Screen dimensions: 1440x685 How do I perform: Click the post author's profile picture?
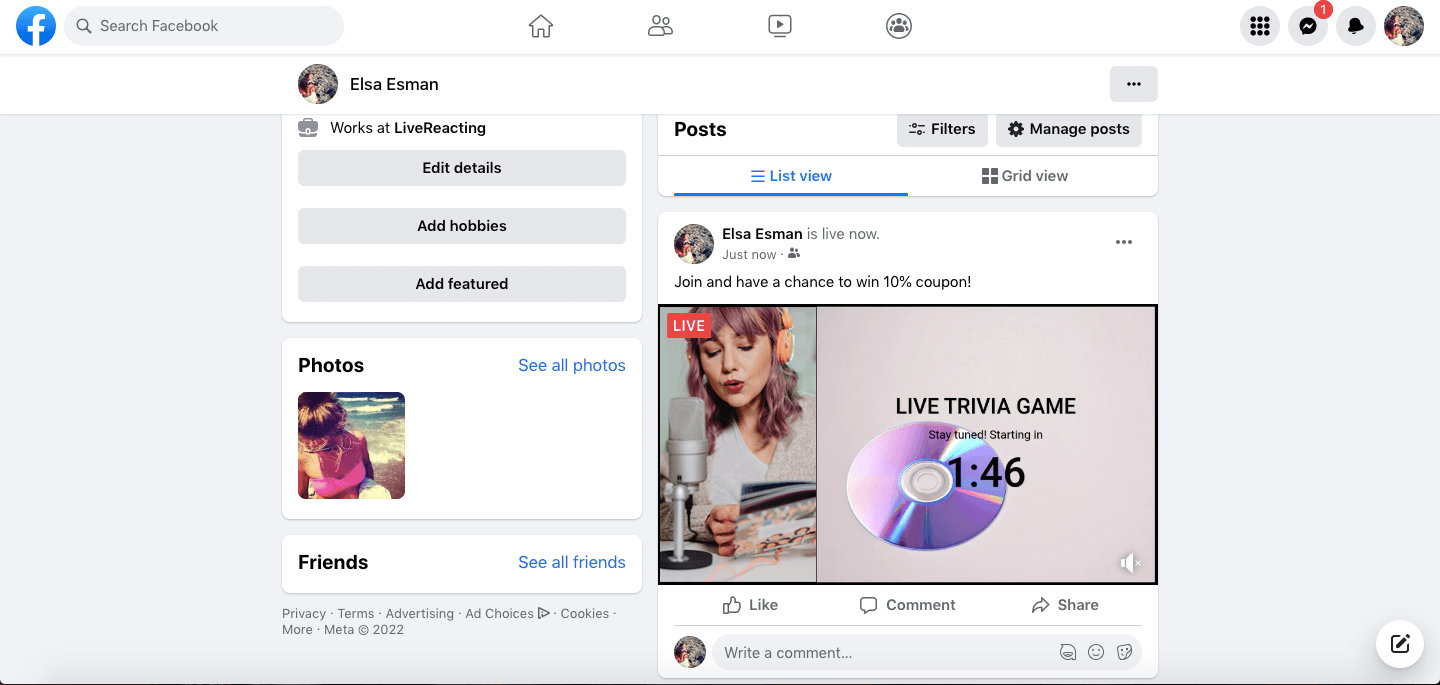point(694,244)
